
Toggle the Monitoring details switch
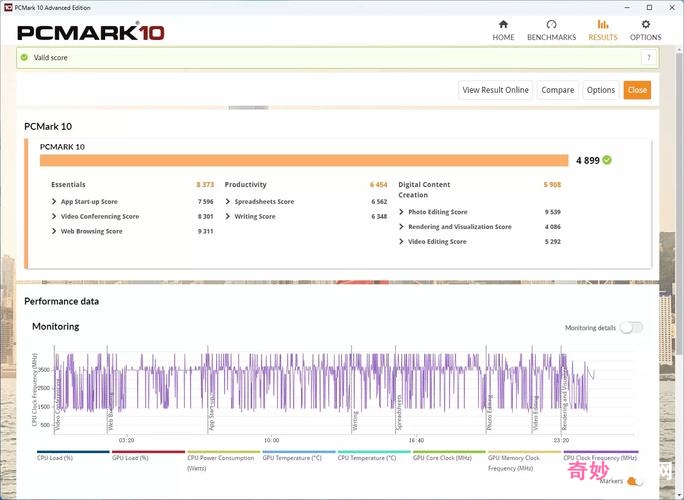631,328
